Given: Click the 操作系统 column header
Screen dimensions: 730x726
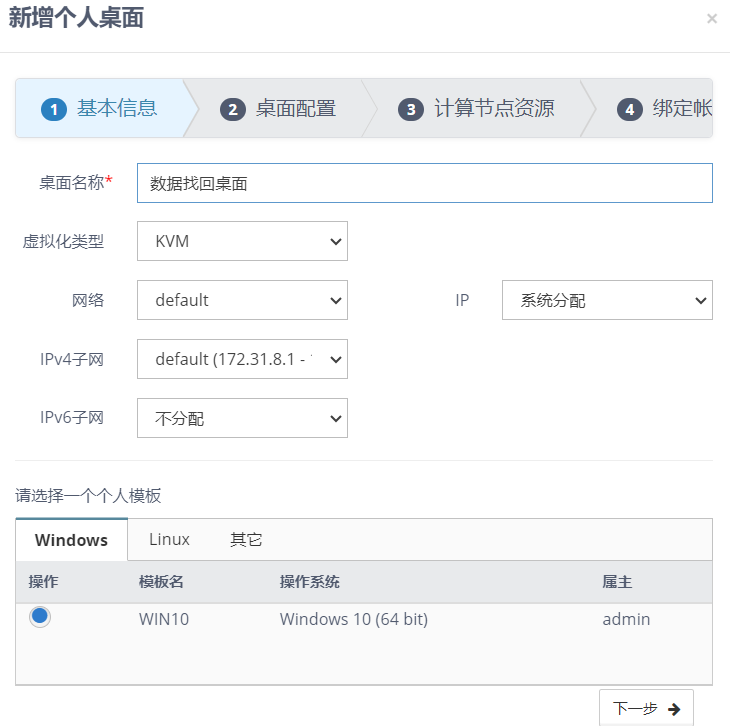Looking at the screenshot, I should (x=309, y=582).
